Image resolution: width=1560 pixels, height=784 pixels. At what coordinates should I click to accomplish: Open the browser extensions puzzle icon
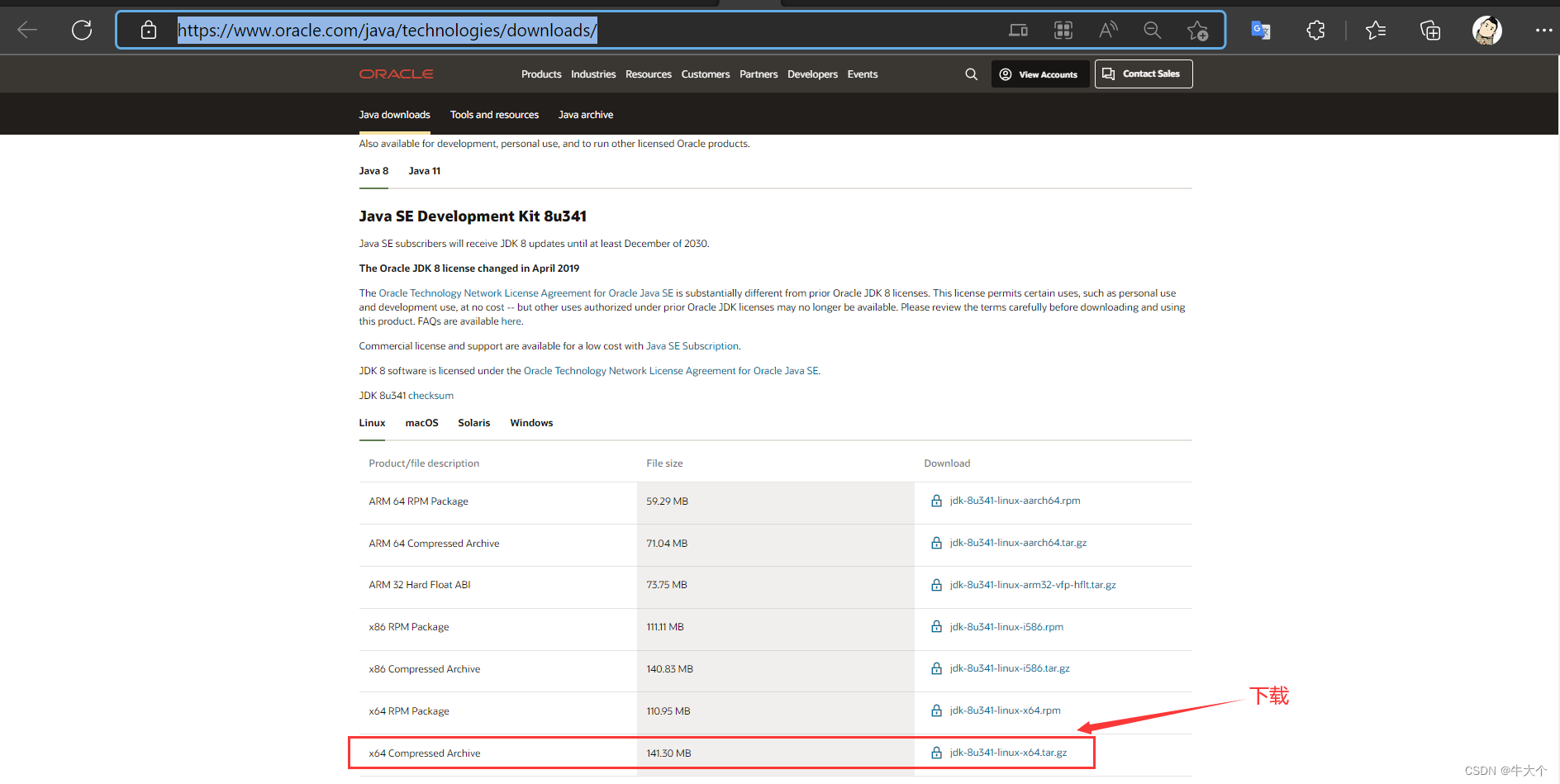click(1315, 30)
